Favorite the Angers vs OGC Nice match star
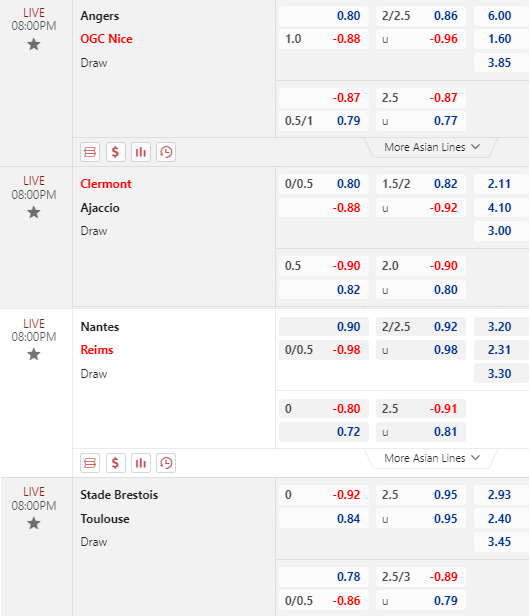This screenshot has height=616, width=529. pos(34,44)
